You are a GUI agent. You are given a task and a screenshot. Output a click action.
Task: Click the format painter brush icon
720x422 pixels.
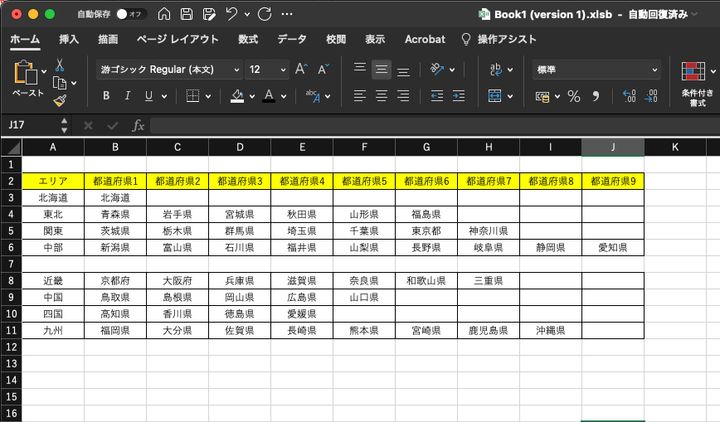[60, 101]
